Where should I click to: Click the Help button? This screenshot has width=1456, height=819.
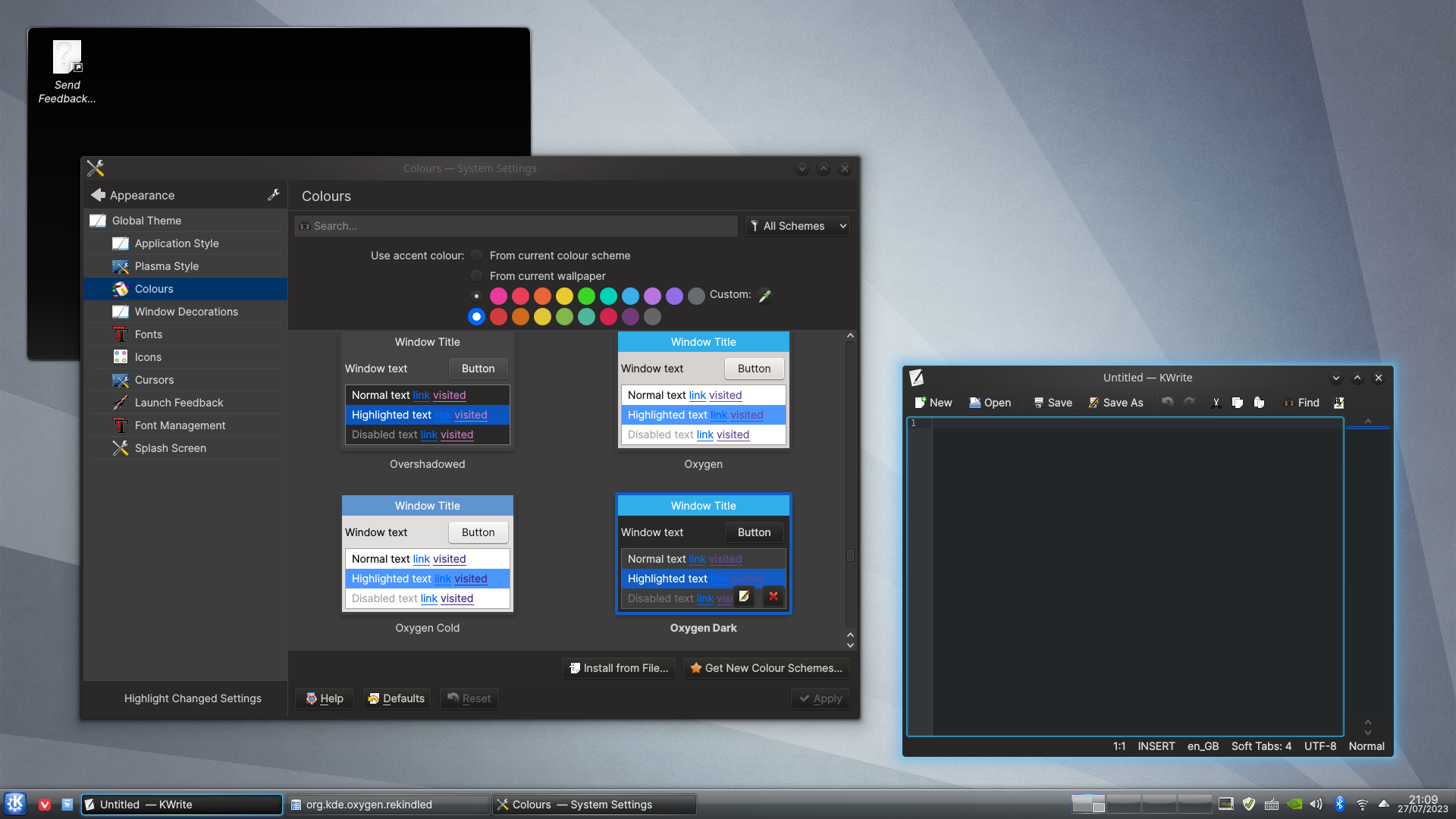click(x=325, y=698)
